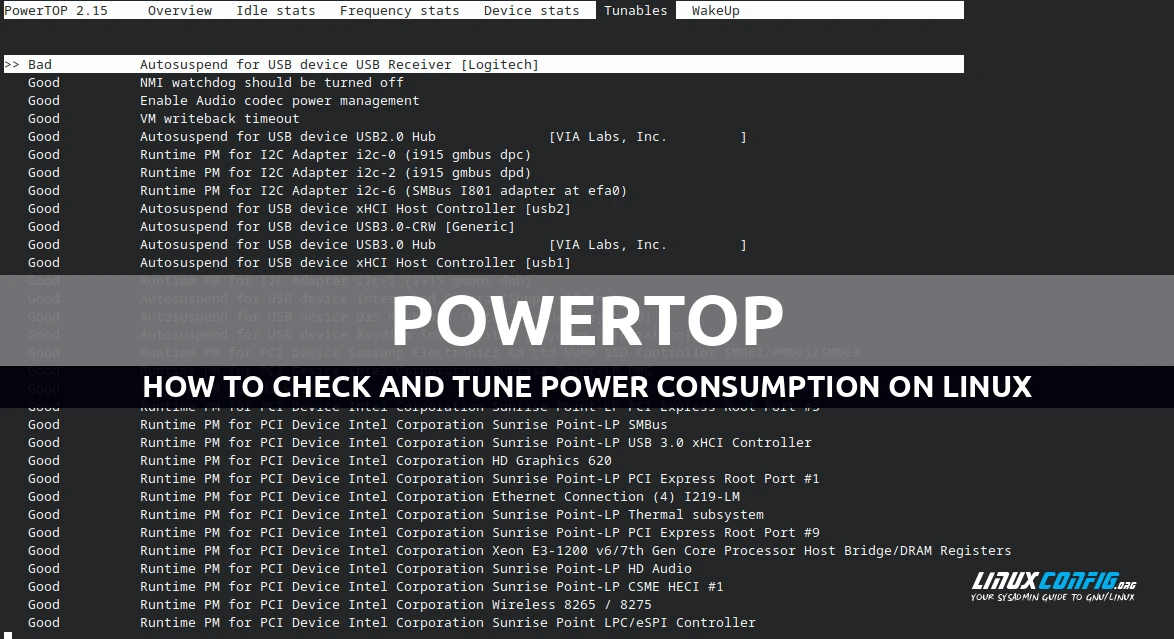This screenshot has width=1174, height=639.
Task: Select Xeon E3-1200 Host Bridge/DRAM Registers row
Action: click(x=520, y=550)
